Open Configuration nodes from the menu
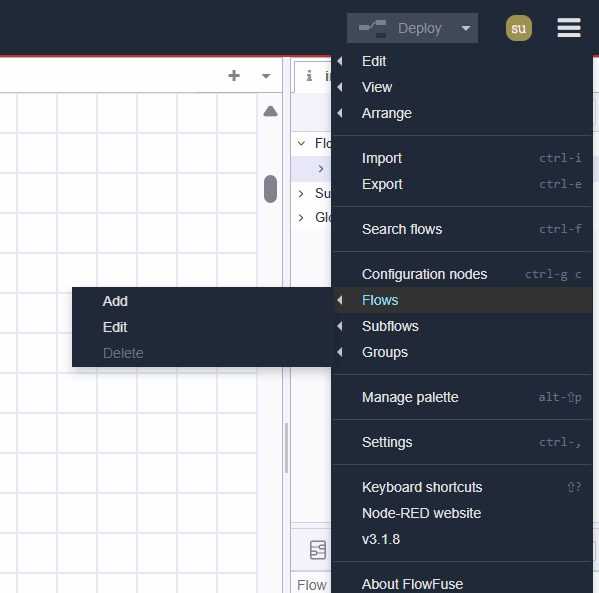599x593 pixels. click(x=462, y=274)
